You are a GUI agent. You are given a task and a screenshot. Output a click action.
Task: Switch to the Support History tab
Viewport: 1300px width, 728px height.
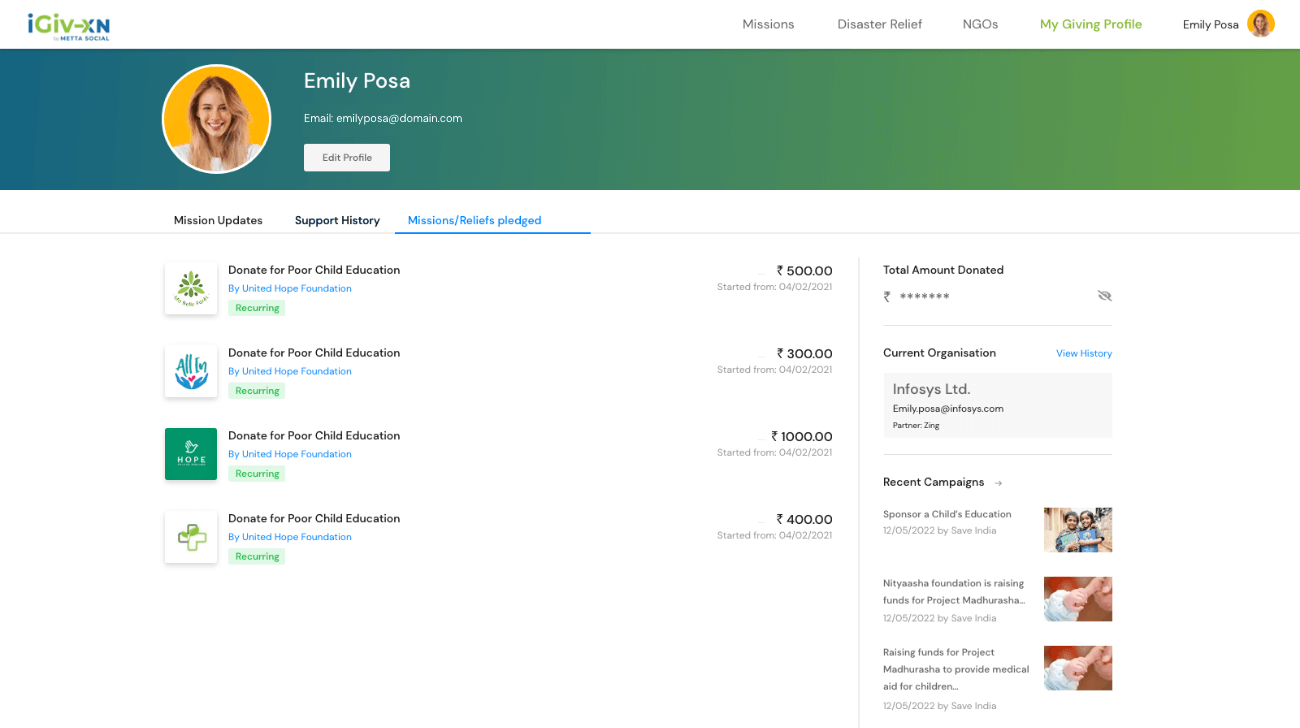pos(337,220)
